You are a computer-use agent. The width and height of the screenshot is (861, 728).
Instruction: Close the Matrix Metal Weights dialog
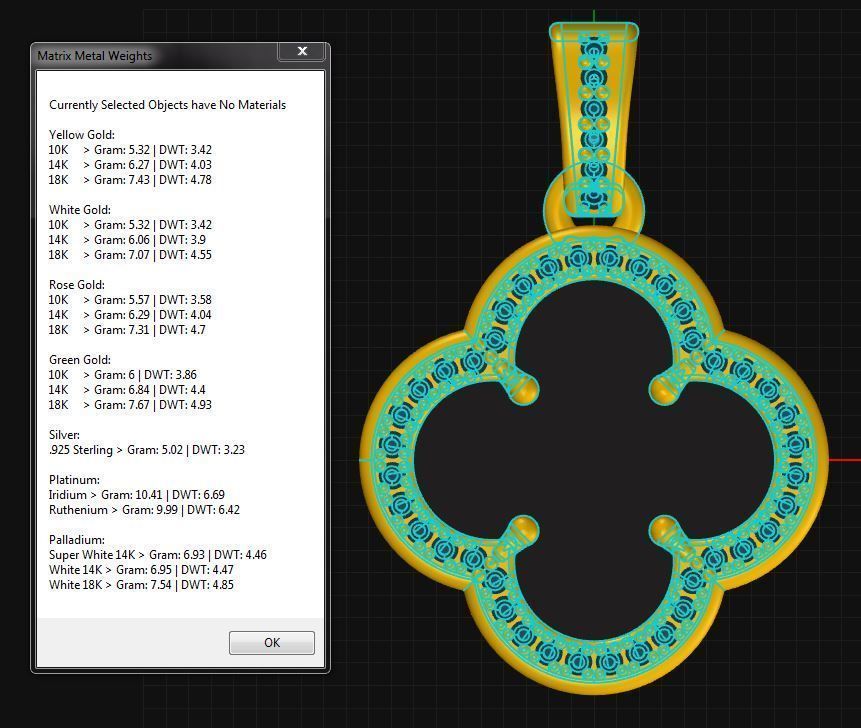(302, 51)
